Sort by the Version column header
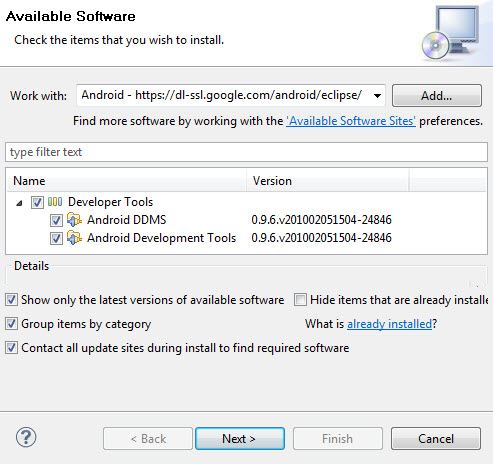 click(x=328, y=181)
